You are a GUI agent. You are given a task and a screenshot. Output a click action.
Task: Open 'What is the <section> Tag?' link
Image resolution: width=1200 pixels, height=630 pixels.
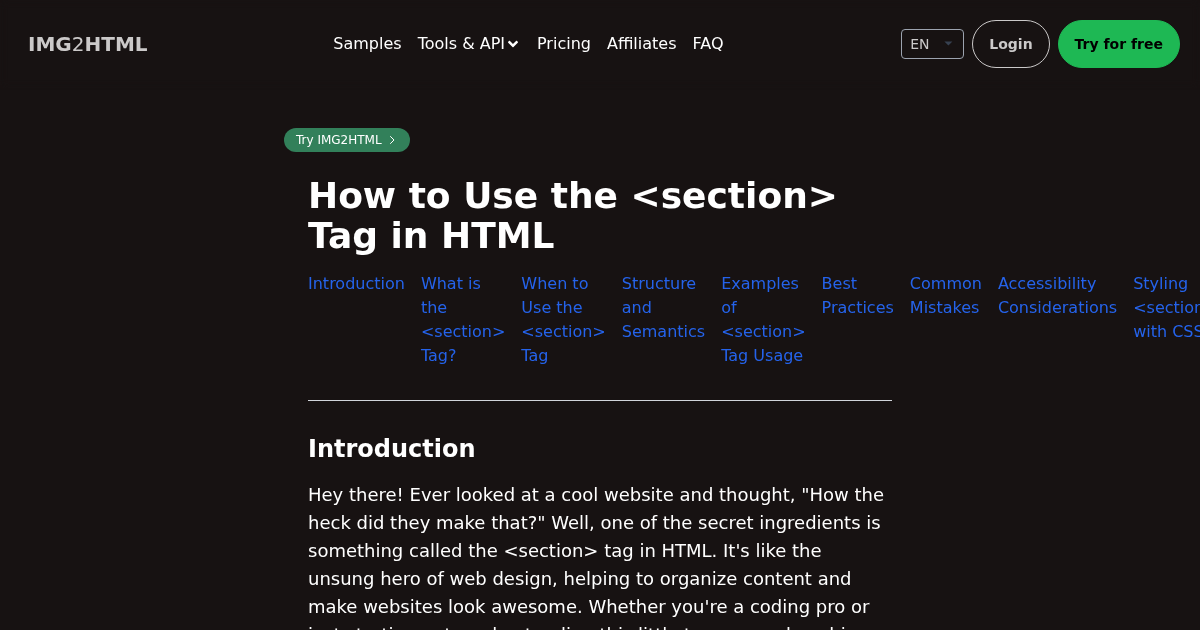click(462, 319)
